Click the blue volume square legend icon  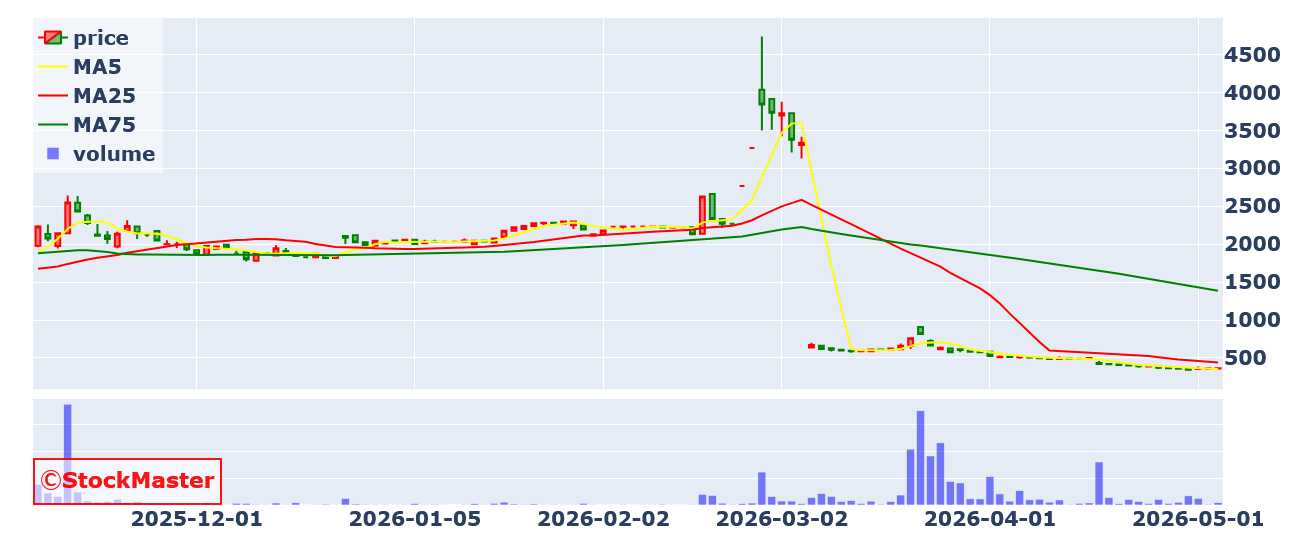coord(53,154)
